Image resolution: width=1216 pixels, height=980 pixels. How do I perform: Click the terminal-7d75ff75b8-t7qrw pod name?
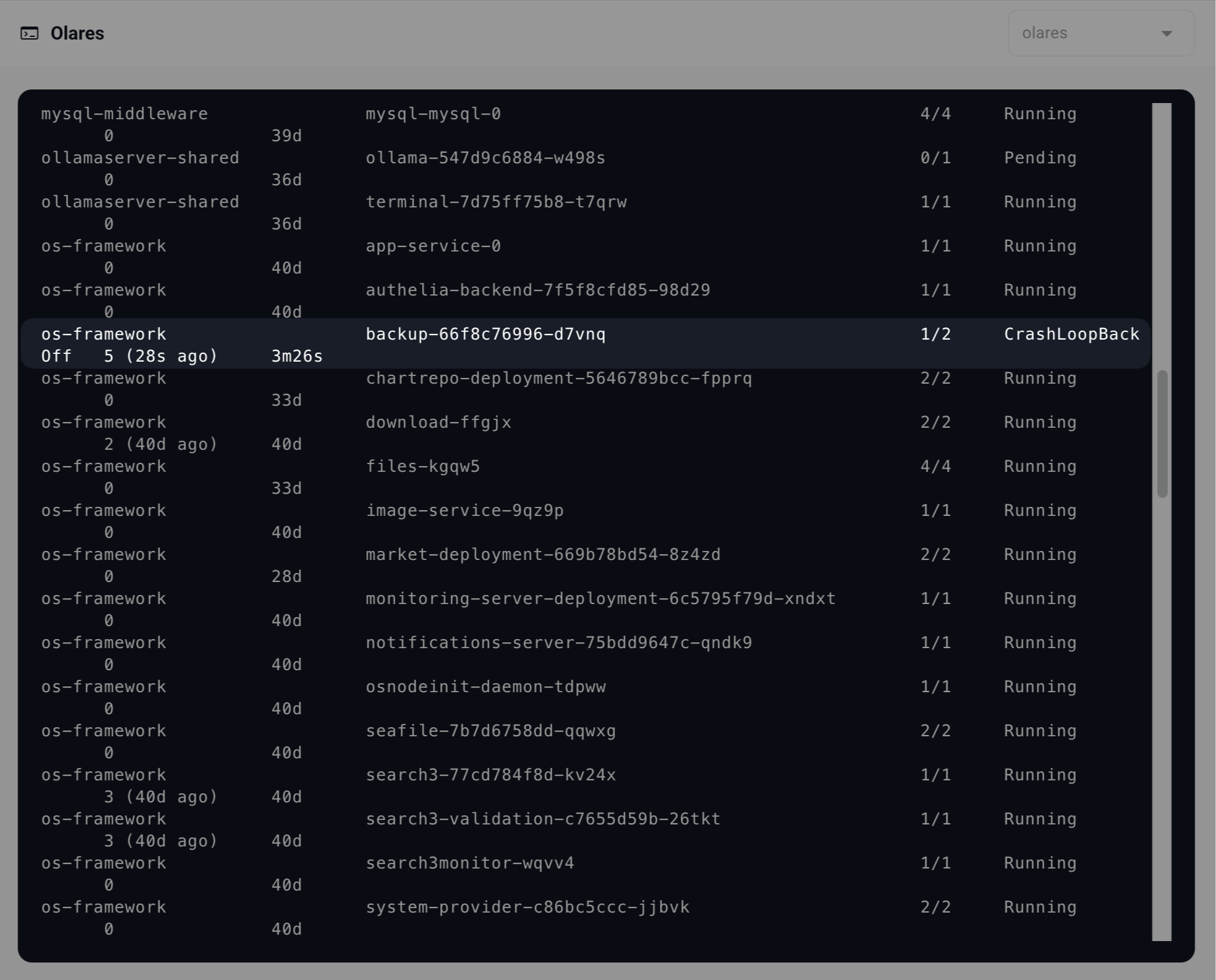click(x=496, y=202)
